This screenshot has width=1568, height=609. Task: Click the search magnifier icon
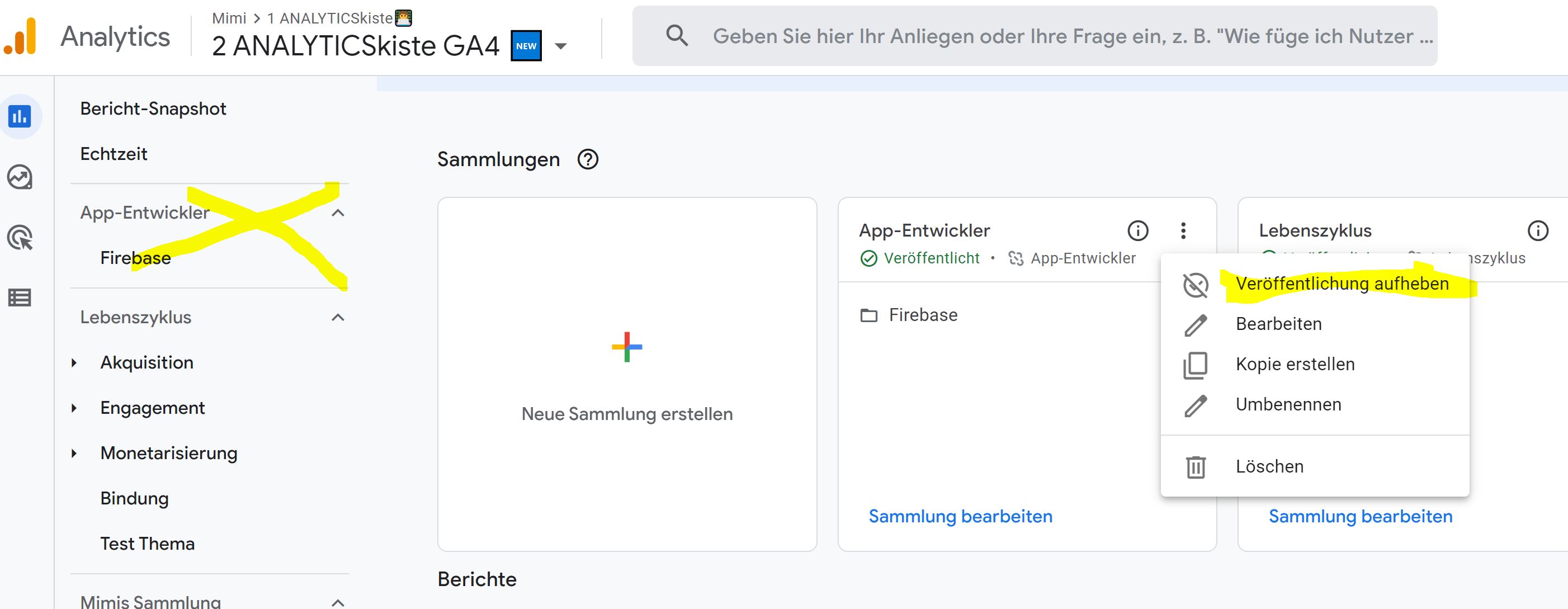click(x=677, y=35)
